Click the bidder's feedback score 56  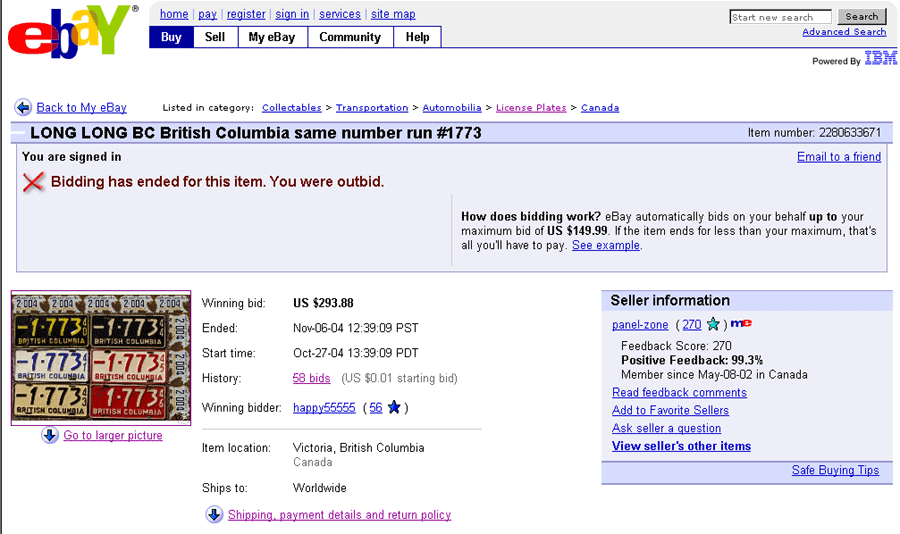(376, 408)
